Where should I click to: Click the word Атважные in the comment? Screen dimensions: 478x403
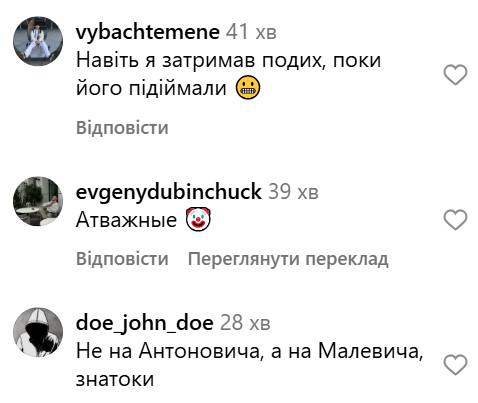[126, 220]
